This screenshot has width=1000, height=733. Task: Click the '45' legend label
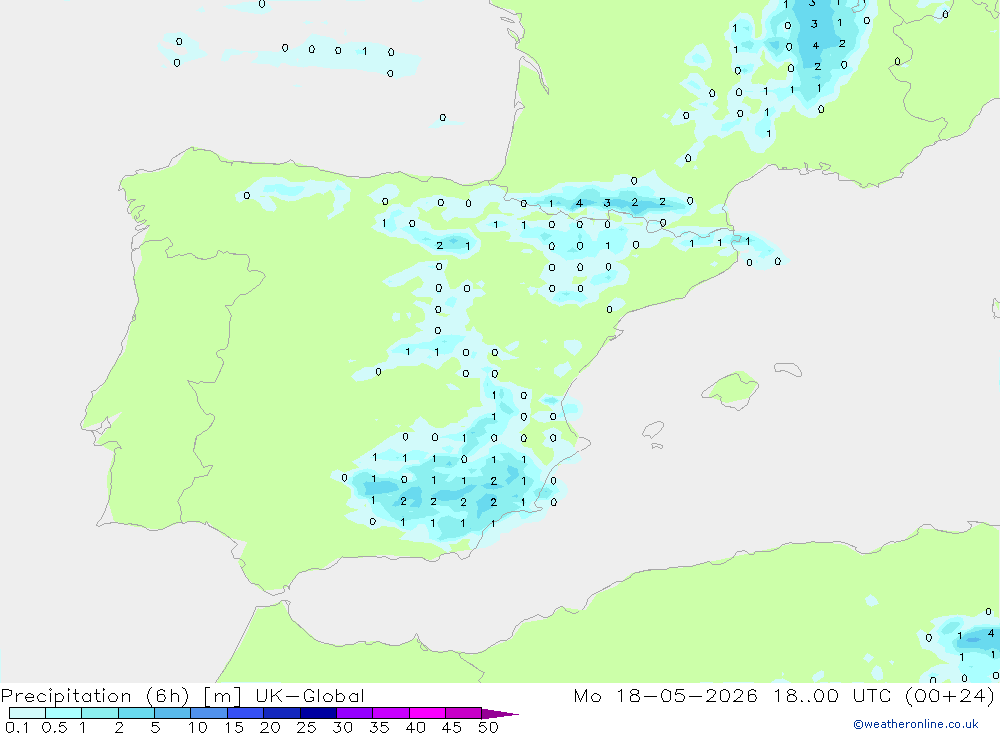(452, 727)
